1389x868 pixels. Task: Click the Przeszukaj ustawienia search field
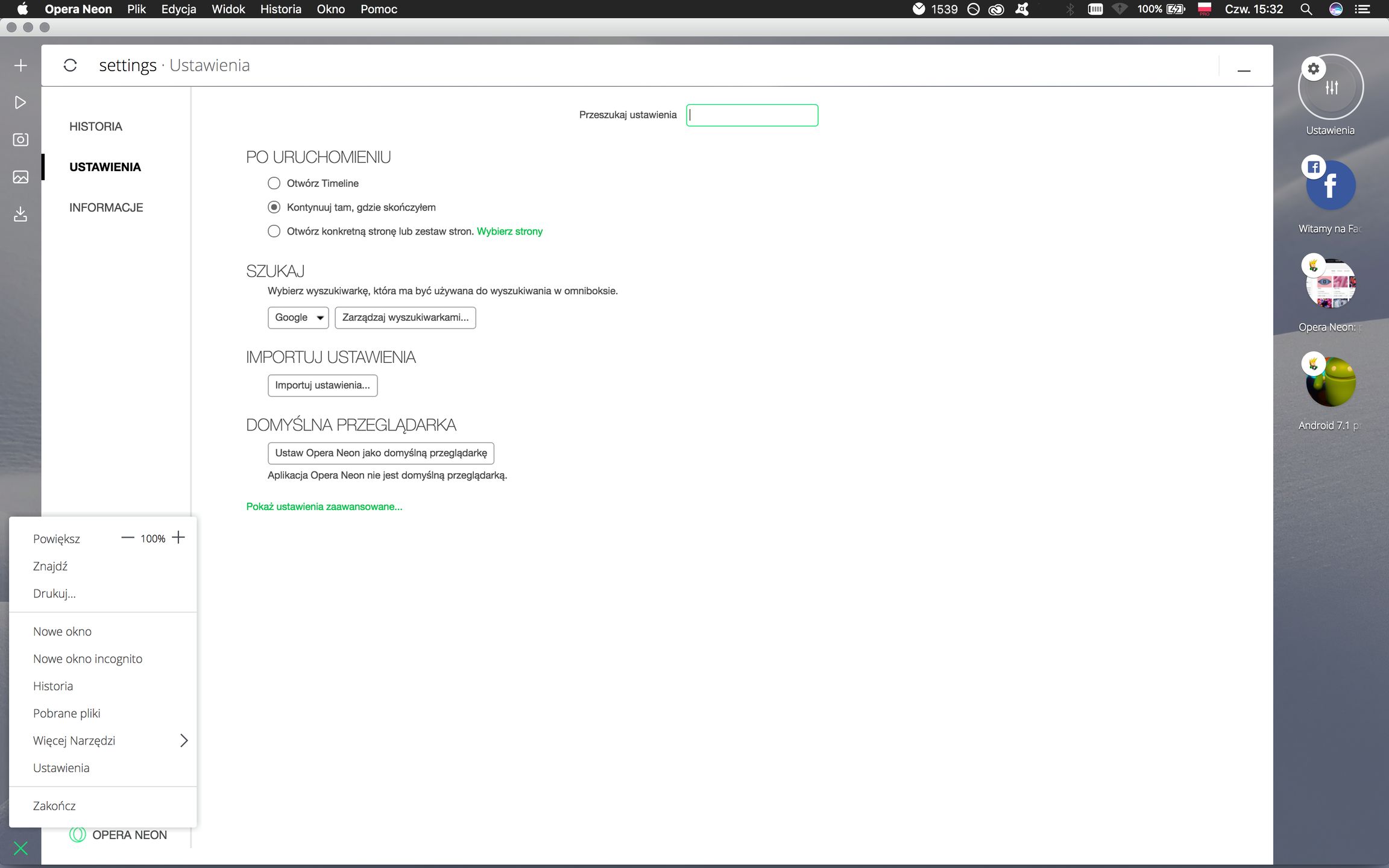[752, 115]
